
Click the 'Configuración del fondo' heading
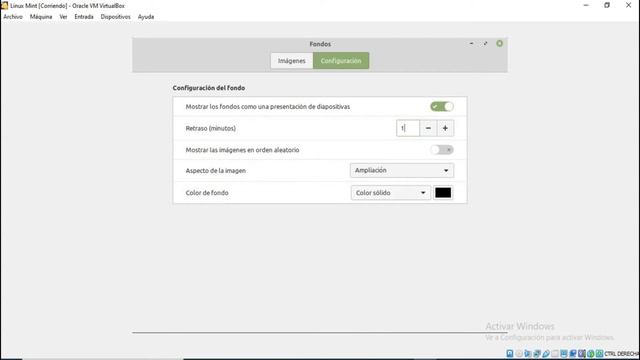pos(209,88)
